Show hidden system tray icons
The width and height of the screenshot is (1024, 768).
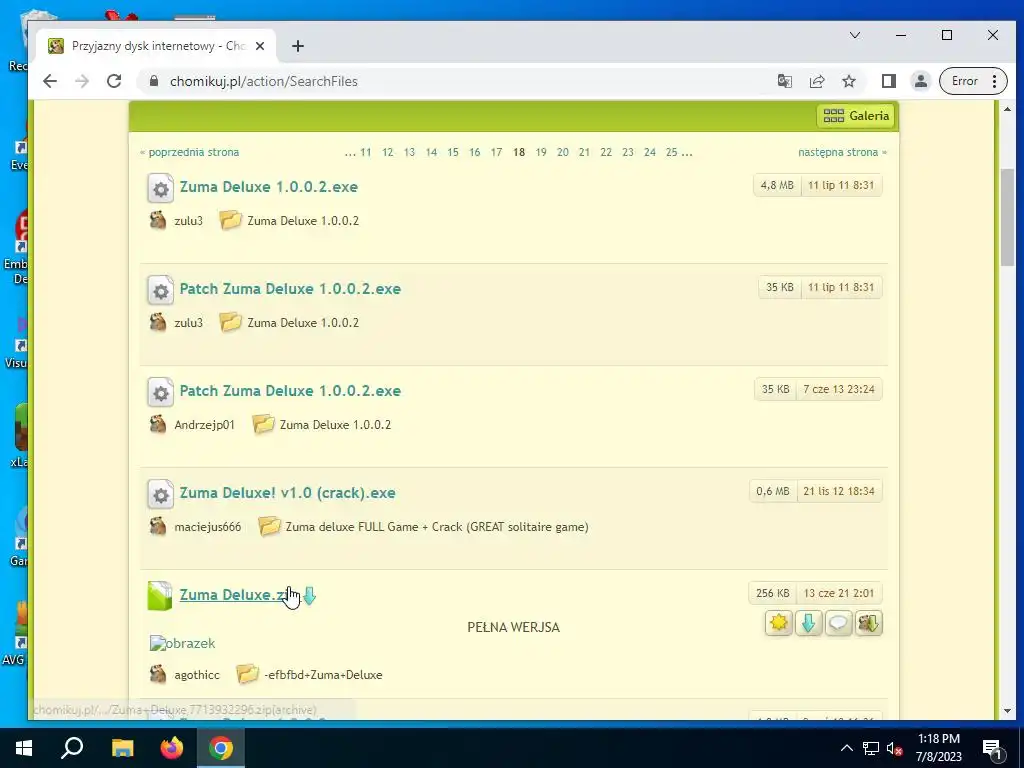tap(846, 748)
